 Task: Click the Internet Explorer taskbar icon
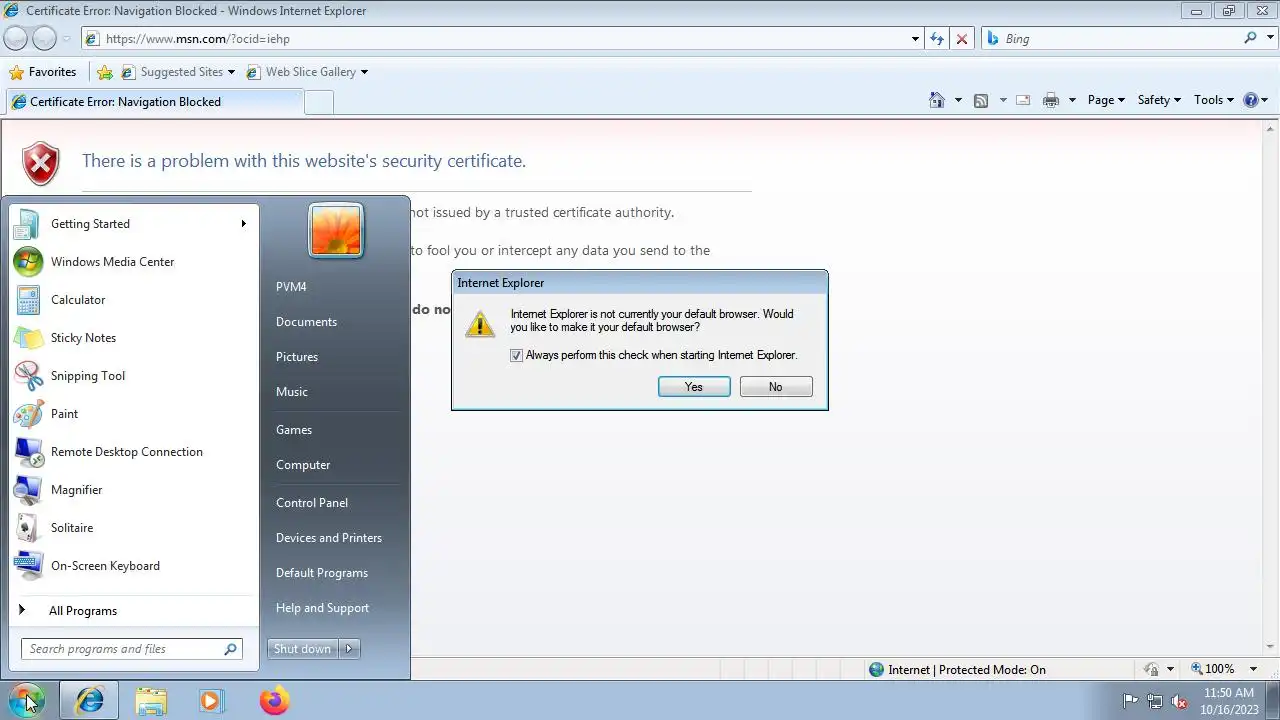point(90,700)
